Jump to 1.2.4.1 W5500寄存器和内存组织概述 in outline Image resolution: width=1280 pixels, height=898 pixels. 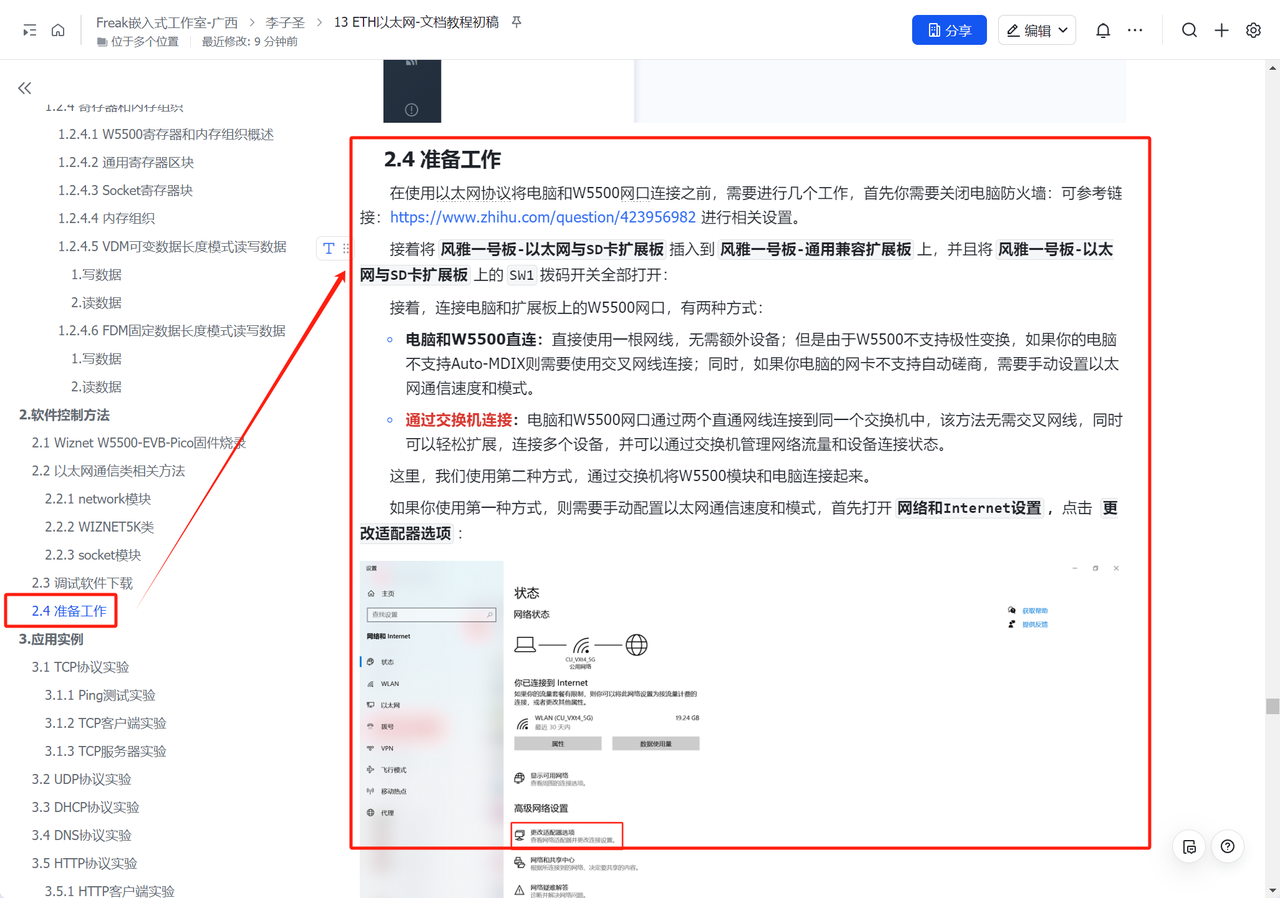pos(166,134)
